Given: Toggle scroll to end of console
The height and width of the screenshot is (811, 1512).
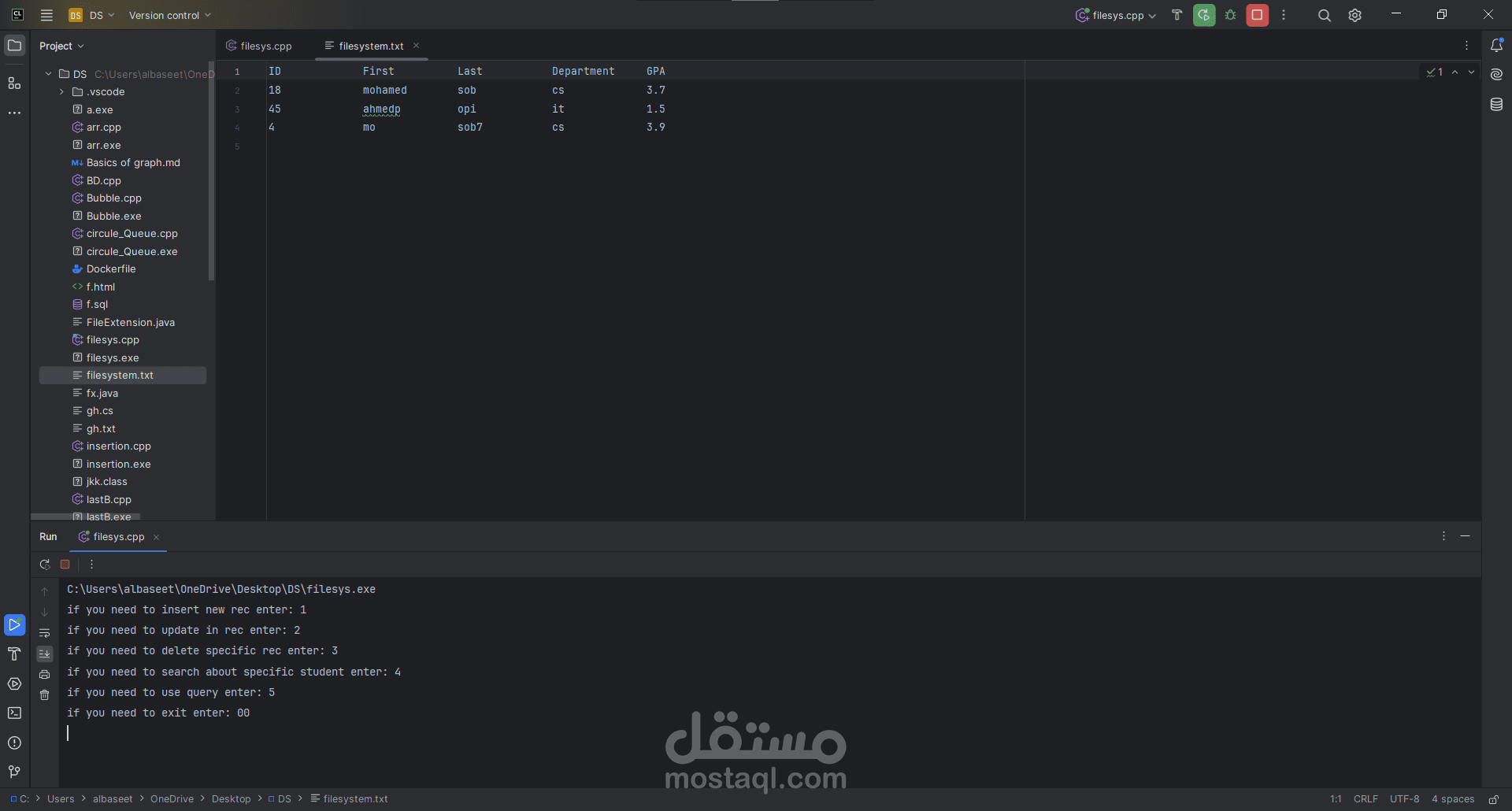Looking at the screenshot, I should pos(45,654).
